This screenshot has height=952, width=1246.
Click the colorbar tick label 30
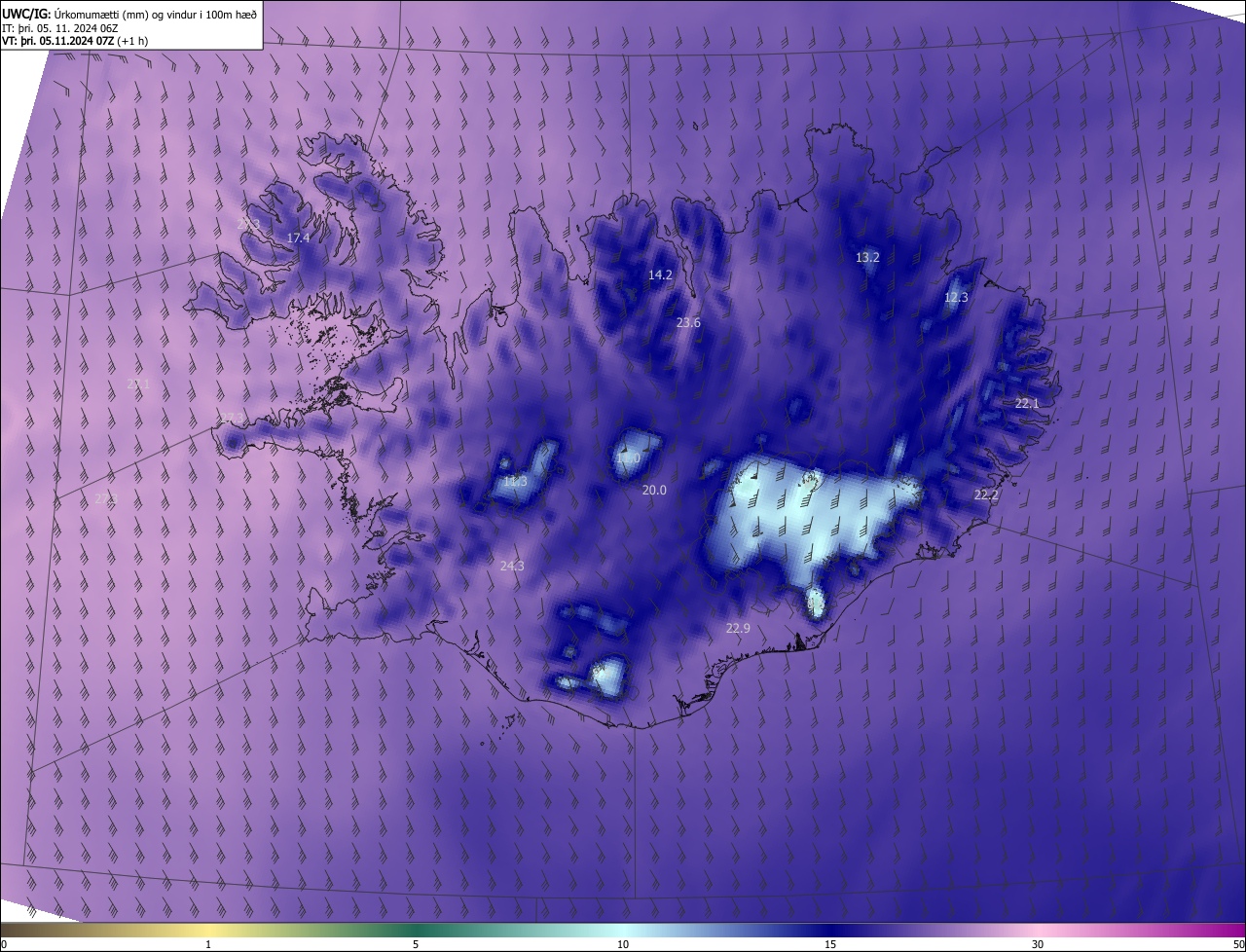pyautogui.click(x=1038, y=944)
